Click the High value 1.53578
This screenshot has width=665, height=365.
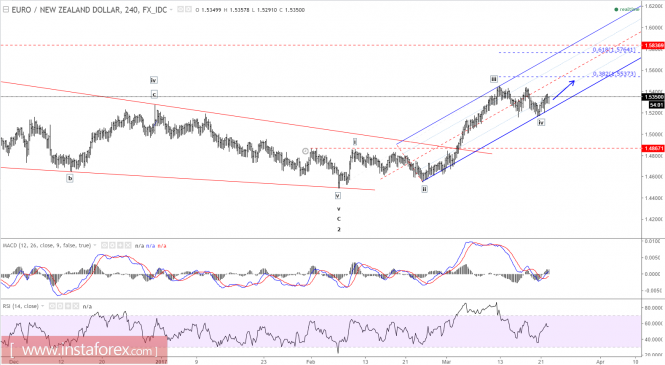[239, 10]
